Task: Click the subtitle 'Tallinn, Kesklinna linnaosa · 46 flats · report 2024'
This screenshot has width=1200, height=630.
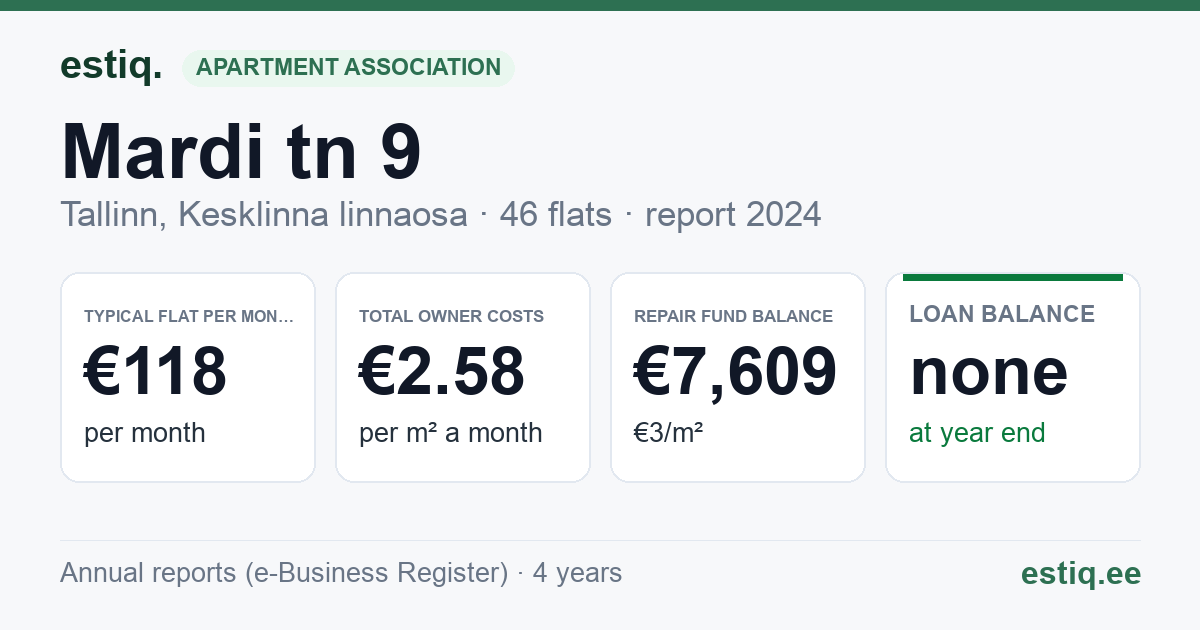Action: point(440,214)
